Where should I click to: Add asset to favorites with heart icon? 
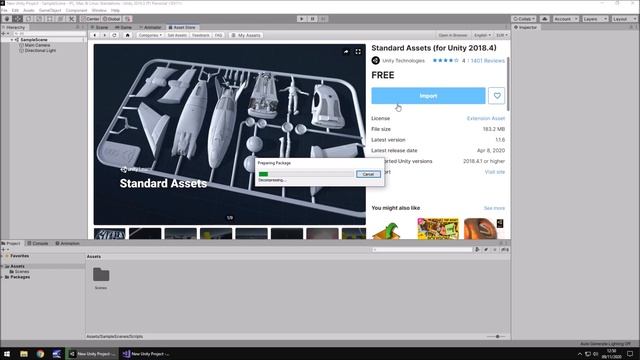497,96
